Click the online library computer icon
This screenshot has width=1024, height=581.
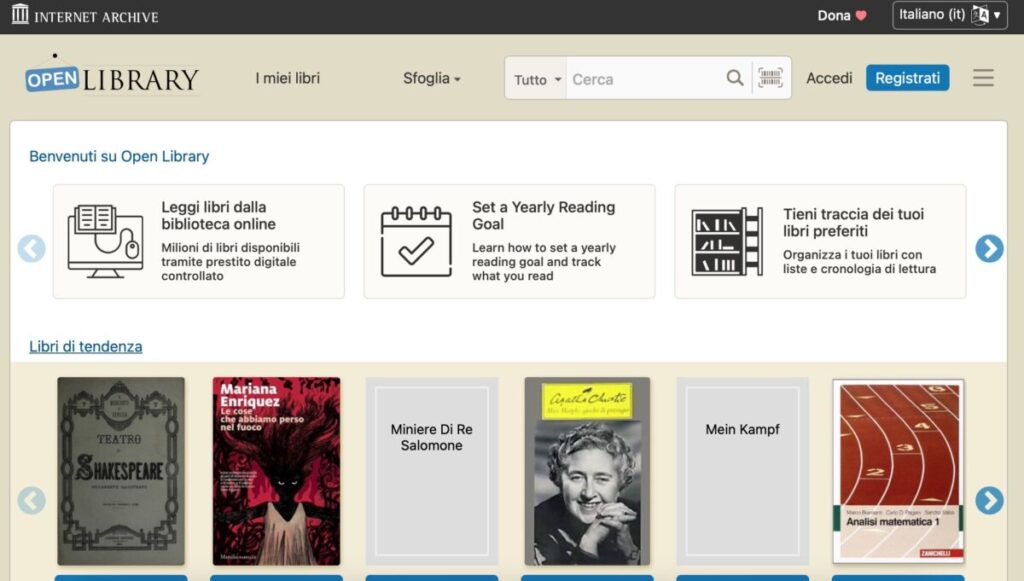point(105,241)
